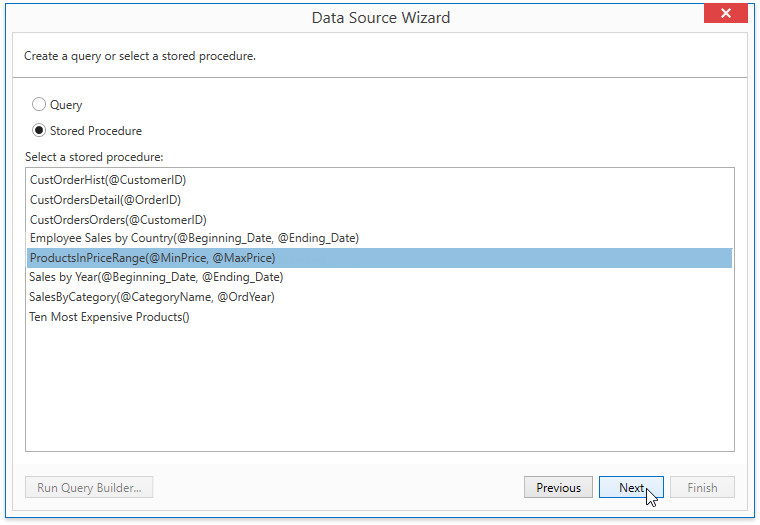The height and width of the screenshot is (525, 760).
Task: Close the Data Source Wizard window
Action: pos(726,14)
